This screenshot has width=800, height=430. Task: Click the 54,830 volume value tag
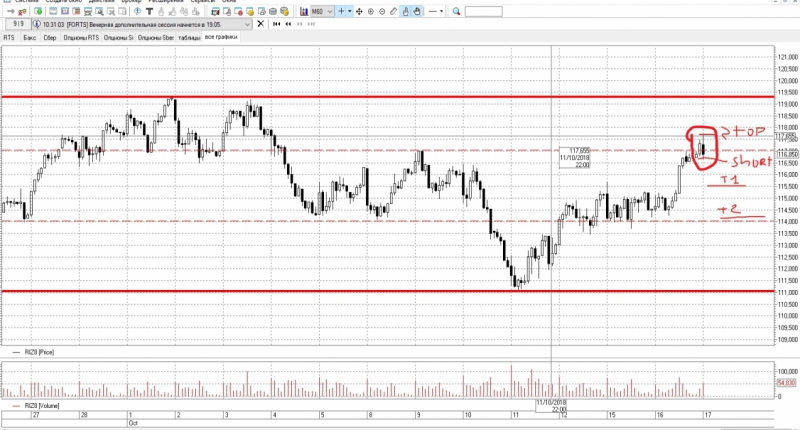[786, 383]
